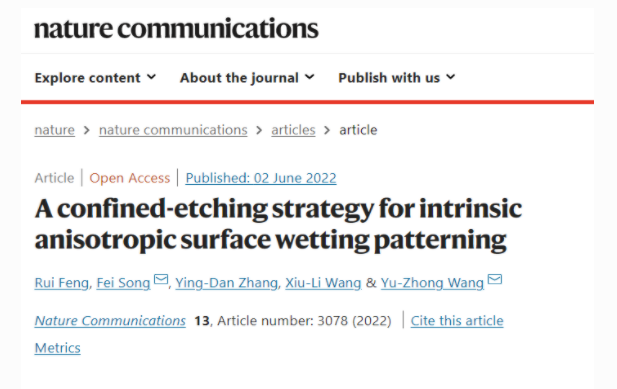Click the email icon next to Fei Song
The image size is (617, 389).
click(161, 279)
